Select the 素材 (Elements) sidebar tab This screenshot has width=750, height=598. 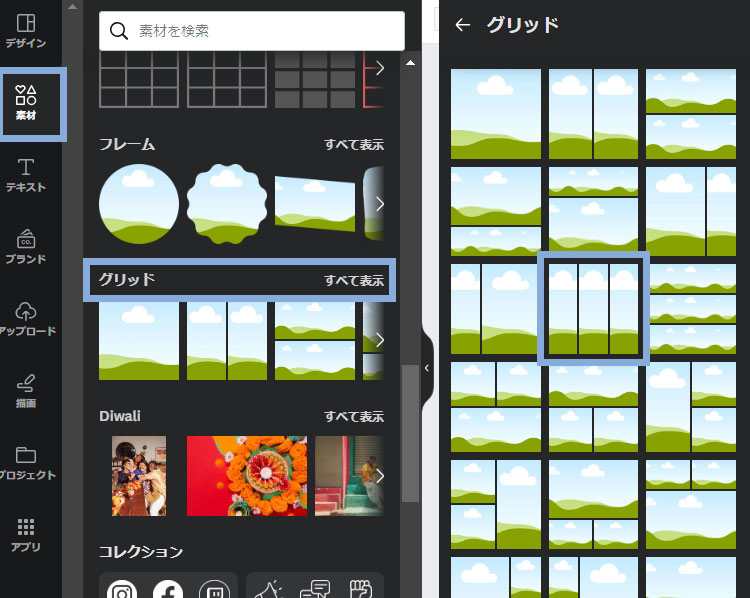(x=26, y=103)
